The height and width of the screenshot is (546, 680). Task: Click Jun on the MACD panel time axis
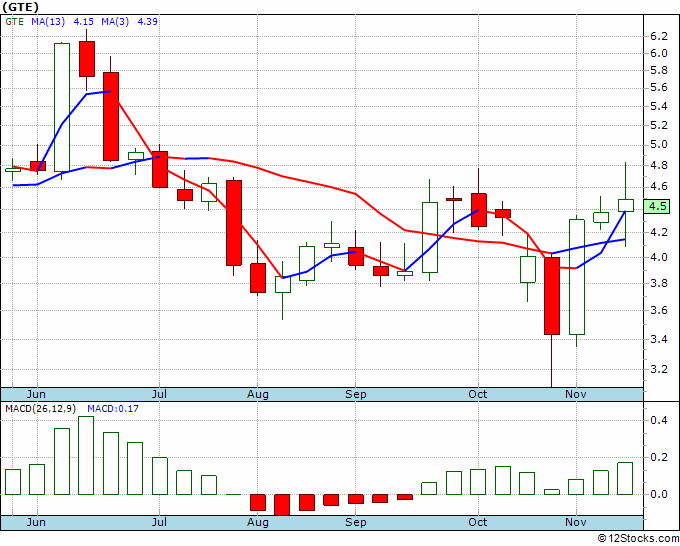(36, 522)
